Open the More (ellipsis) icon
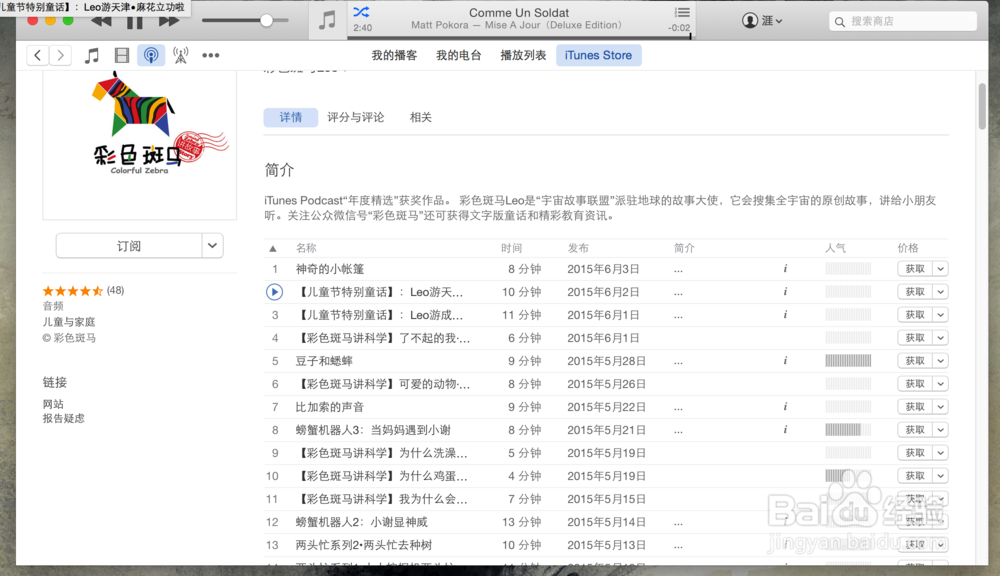Screen dimensions: 1000x576 (x=211, y=55)
